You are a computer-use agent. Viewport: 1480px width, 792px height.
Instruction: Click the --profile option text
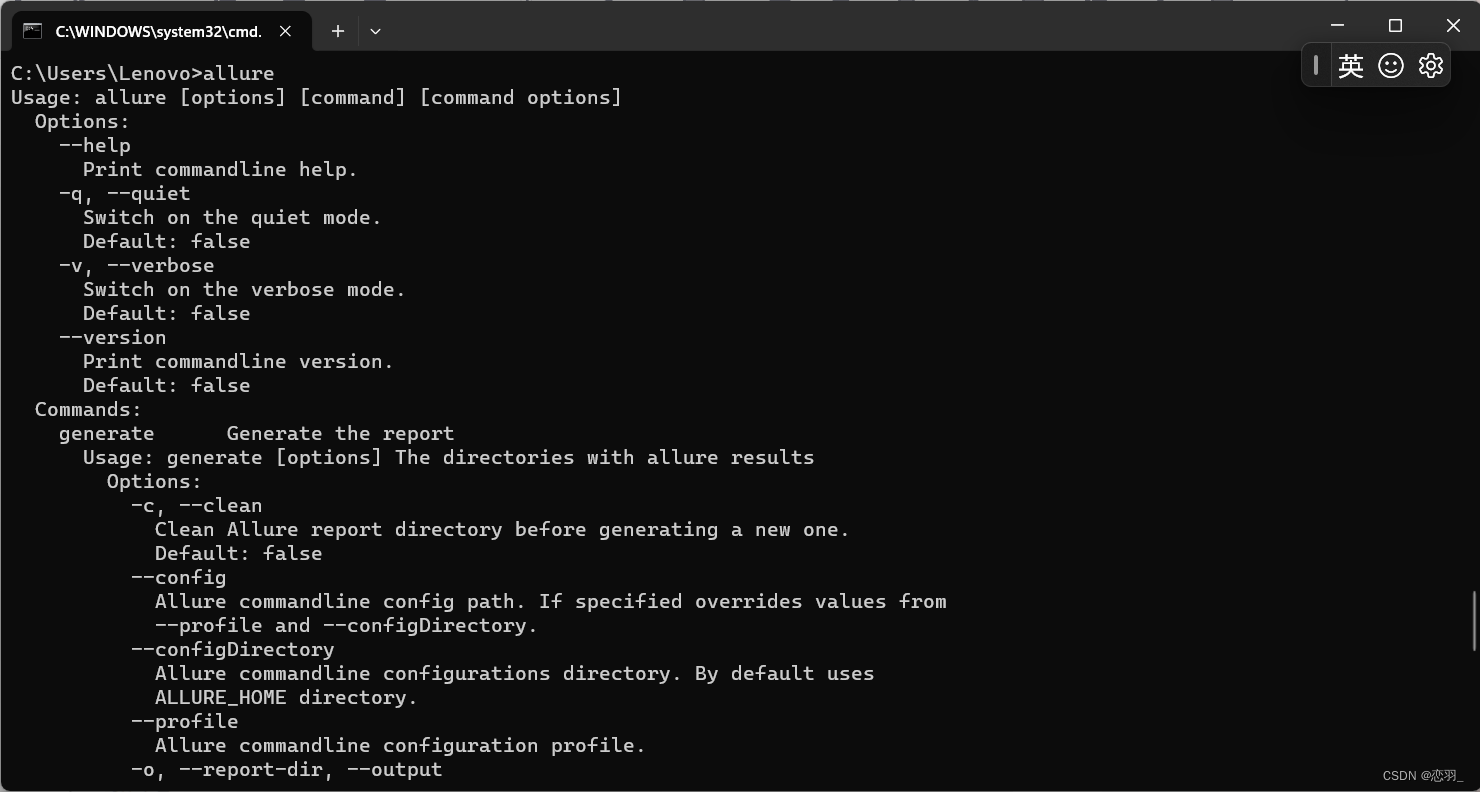pyautogui.click(x=184, y=721)
